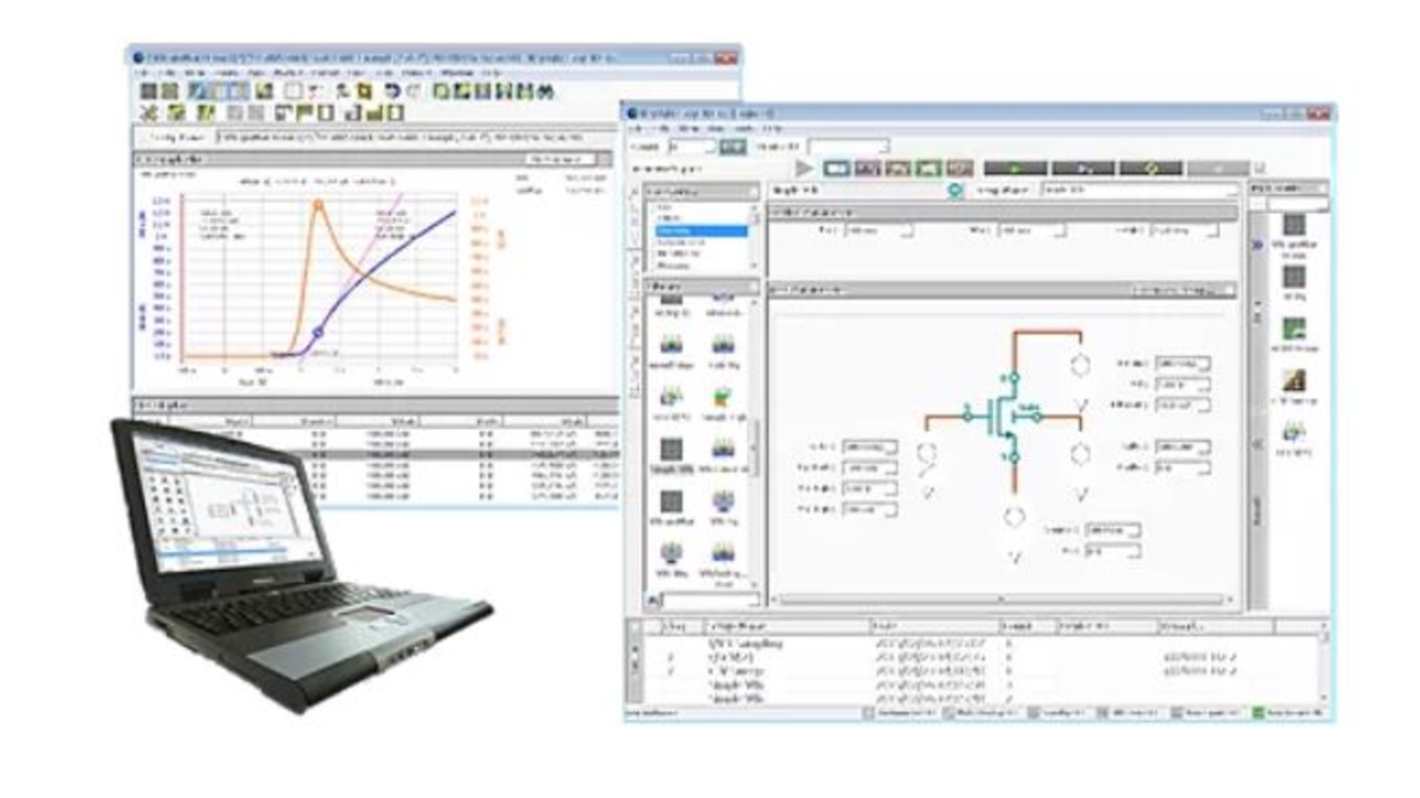Open the green chip icon in right panel
The width and height of the screenshot is (1420, 798).
pos(1294,329)
